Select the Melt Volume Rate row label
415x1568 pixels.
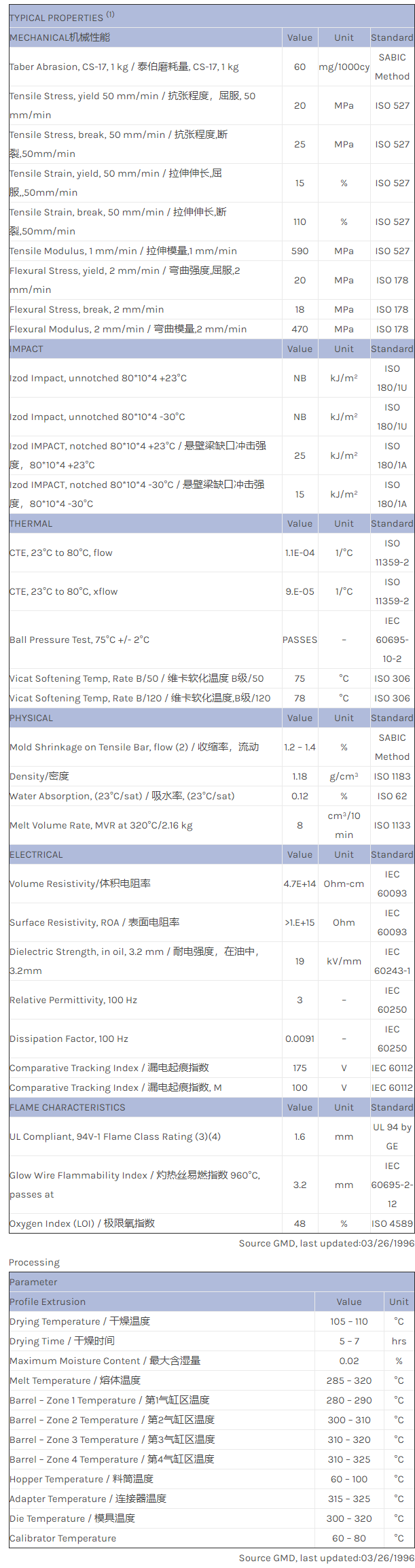(101, 825)
